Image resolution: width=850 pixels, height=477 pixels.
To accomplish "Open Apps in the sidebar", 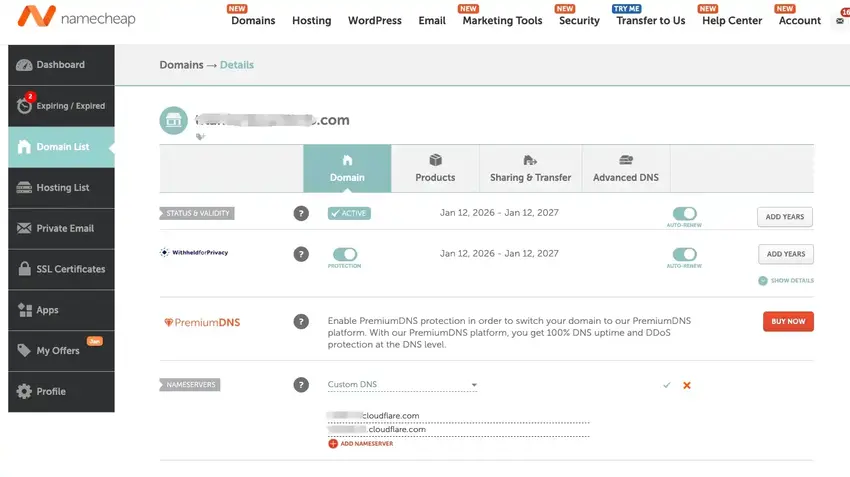I will 61,310.
